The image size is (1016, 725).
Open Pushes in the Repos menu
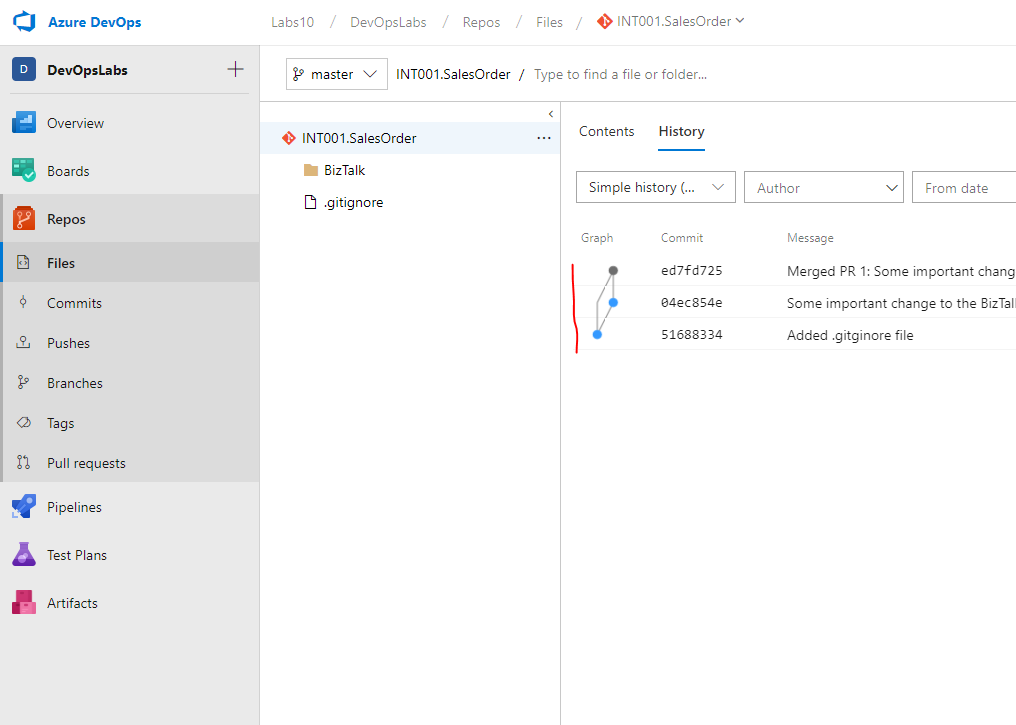(x=68, y=343)
